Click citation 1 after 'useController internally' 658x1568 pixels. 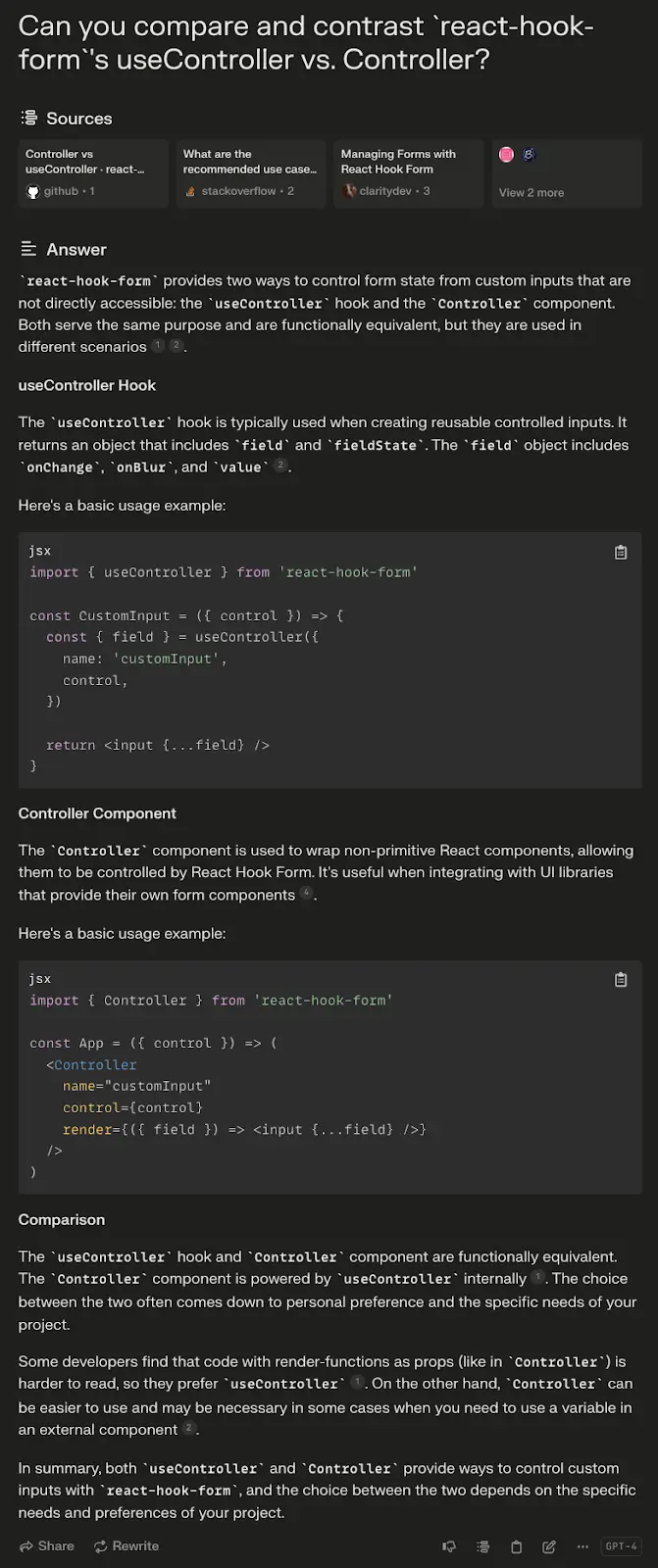(x=538, y=1278)
